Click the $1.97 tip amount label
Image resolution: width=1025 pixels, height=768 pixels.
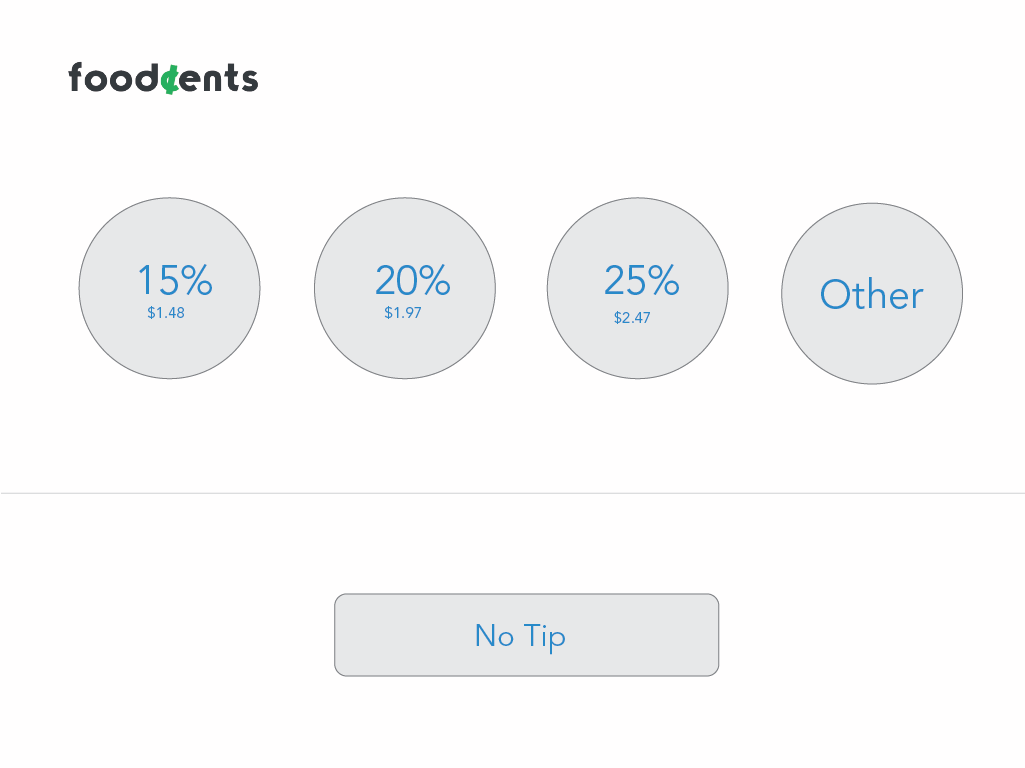point(403,313)
